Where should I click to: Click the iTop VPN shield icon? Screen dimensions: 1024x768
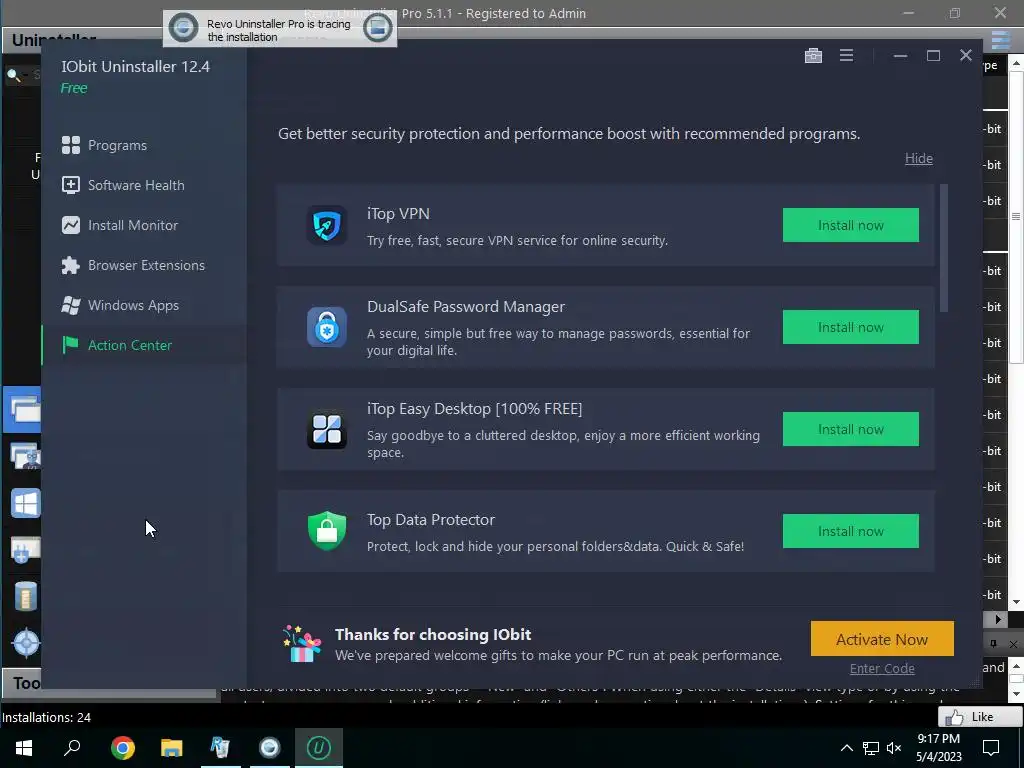click(327, 225)
